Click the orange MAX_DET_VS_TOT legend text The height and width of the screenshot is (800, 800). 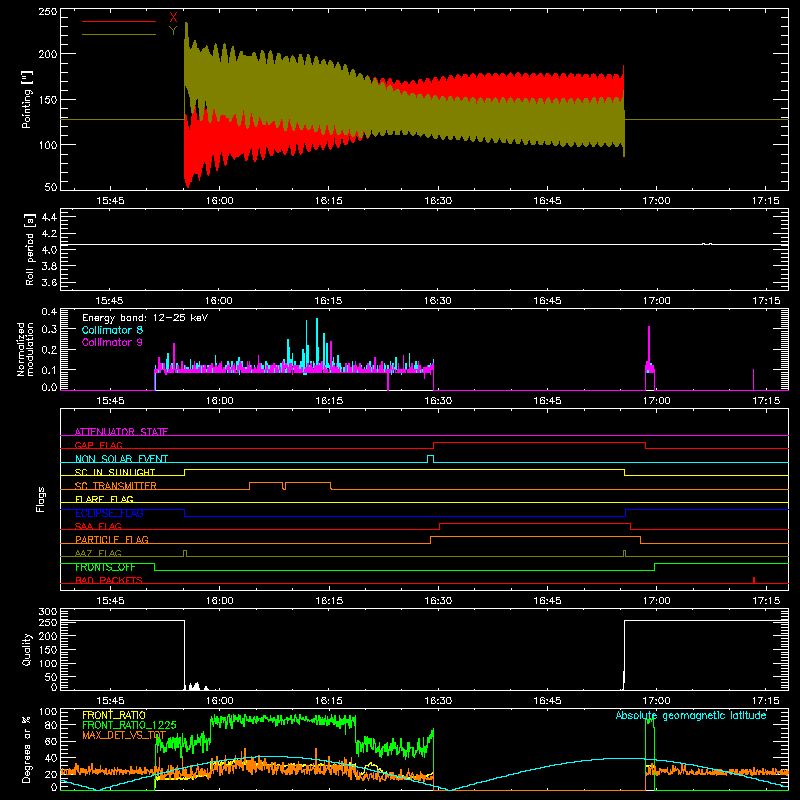[x=123, y=735]
